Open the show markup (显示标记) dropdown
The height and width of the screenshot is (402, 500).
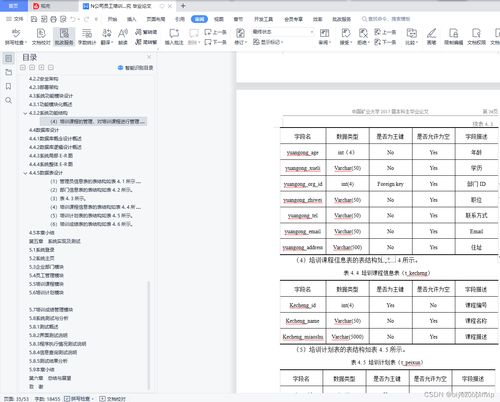click(x=268, y=42)
